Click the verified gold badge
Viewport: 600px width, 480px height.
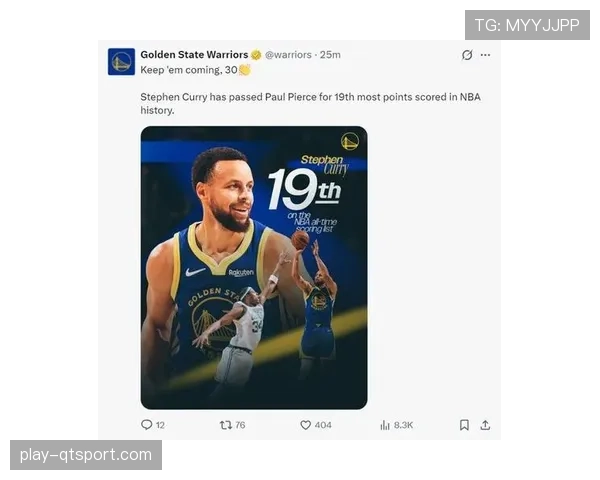(256, 55)
